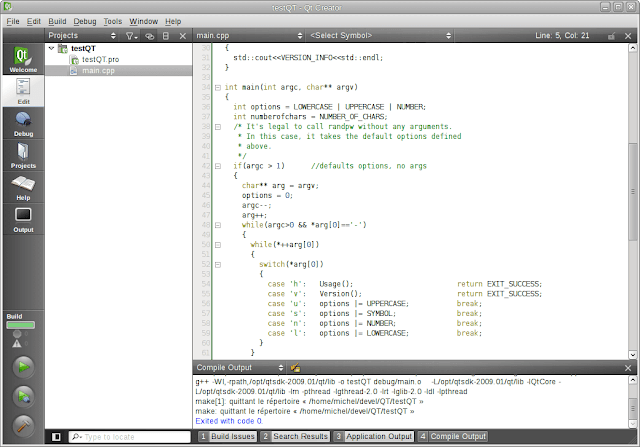
Task: Fold the inner while at line 50
Action: pyautogui.click(x=218, y=245)
